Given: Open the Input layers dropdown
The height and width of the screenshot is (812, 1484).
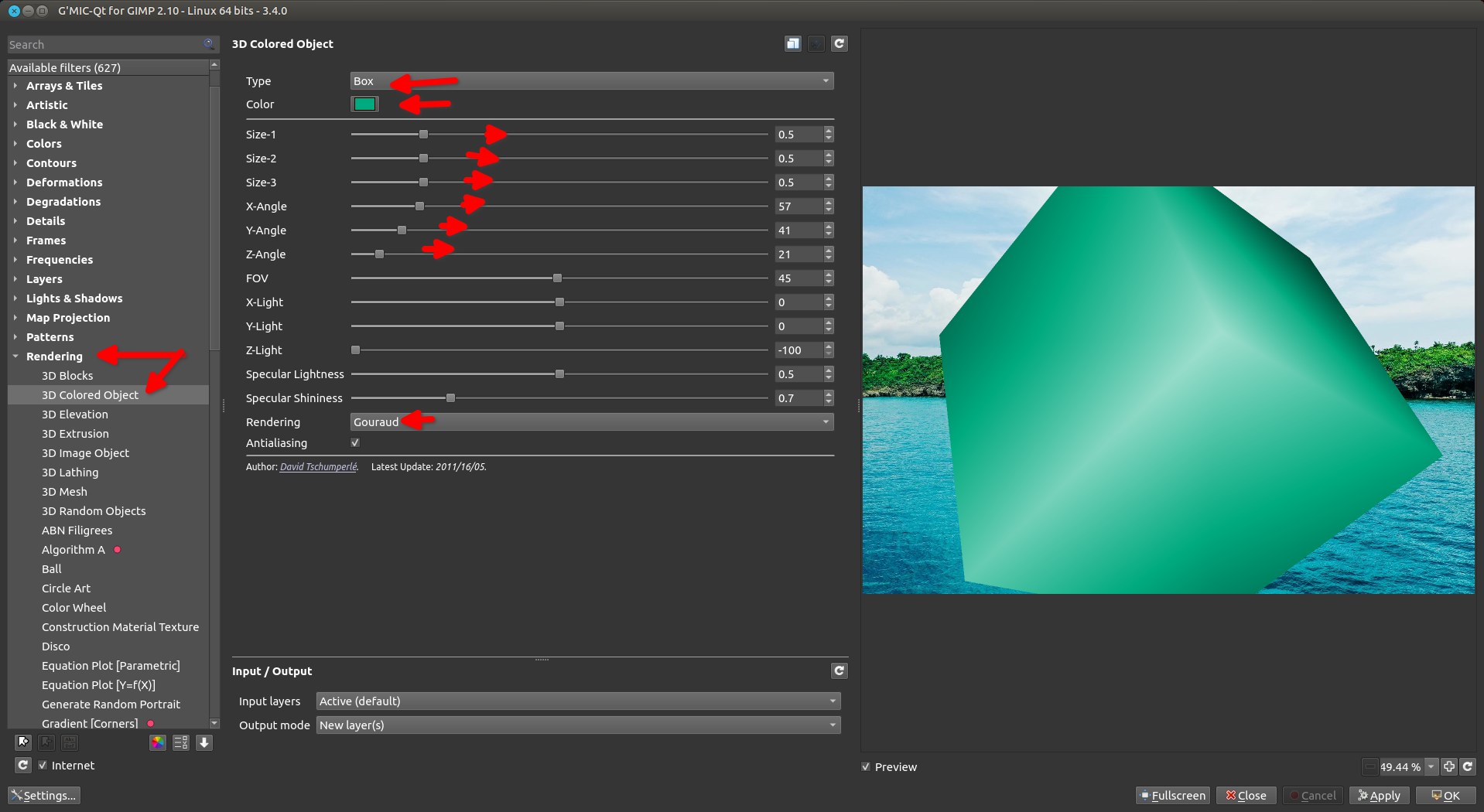Looking at the screenshot, I should tap(579, 701).
